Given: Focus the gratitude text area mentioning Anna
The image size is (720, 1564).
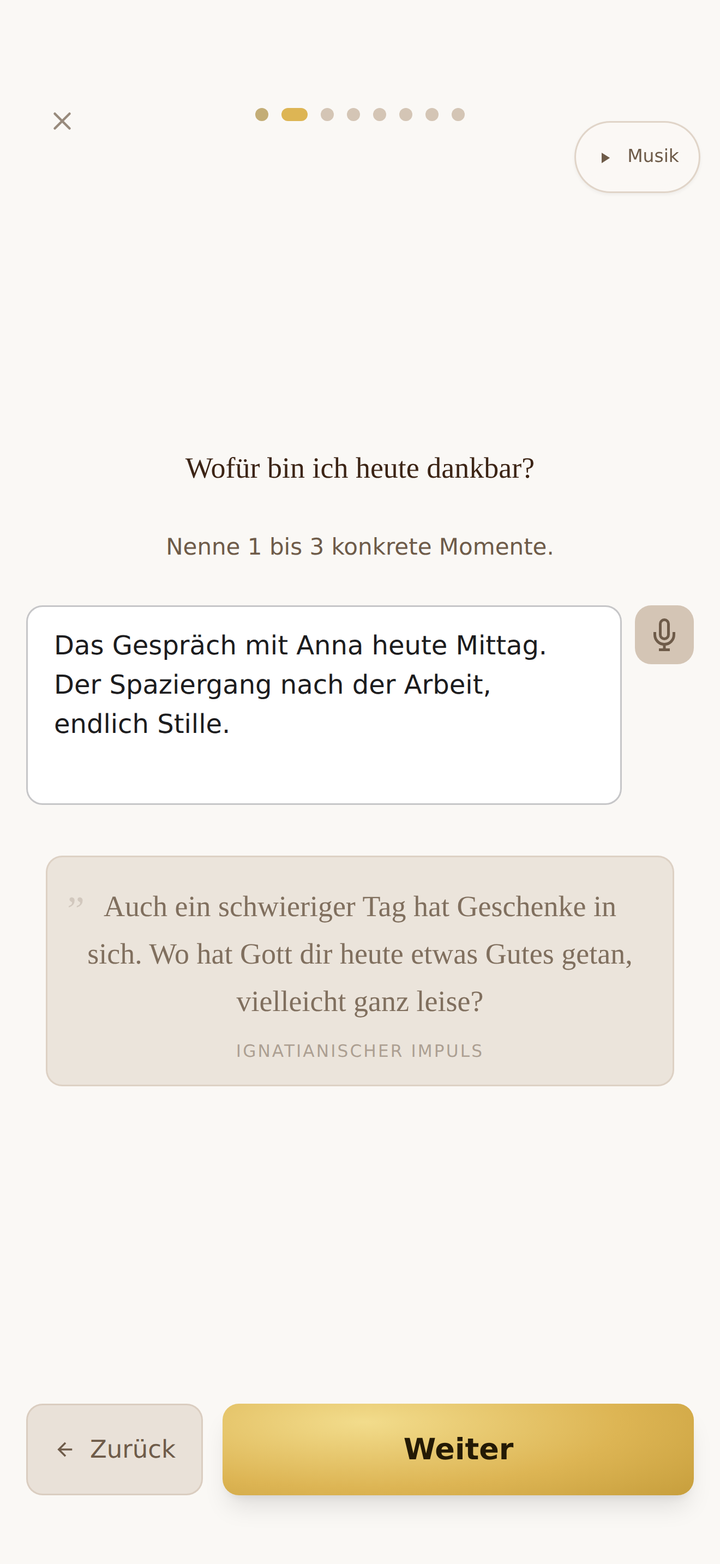Looking at the screenshot, I should tap(324, 705).
